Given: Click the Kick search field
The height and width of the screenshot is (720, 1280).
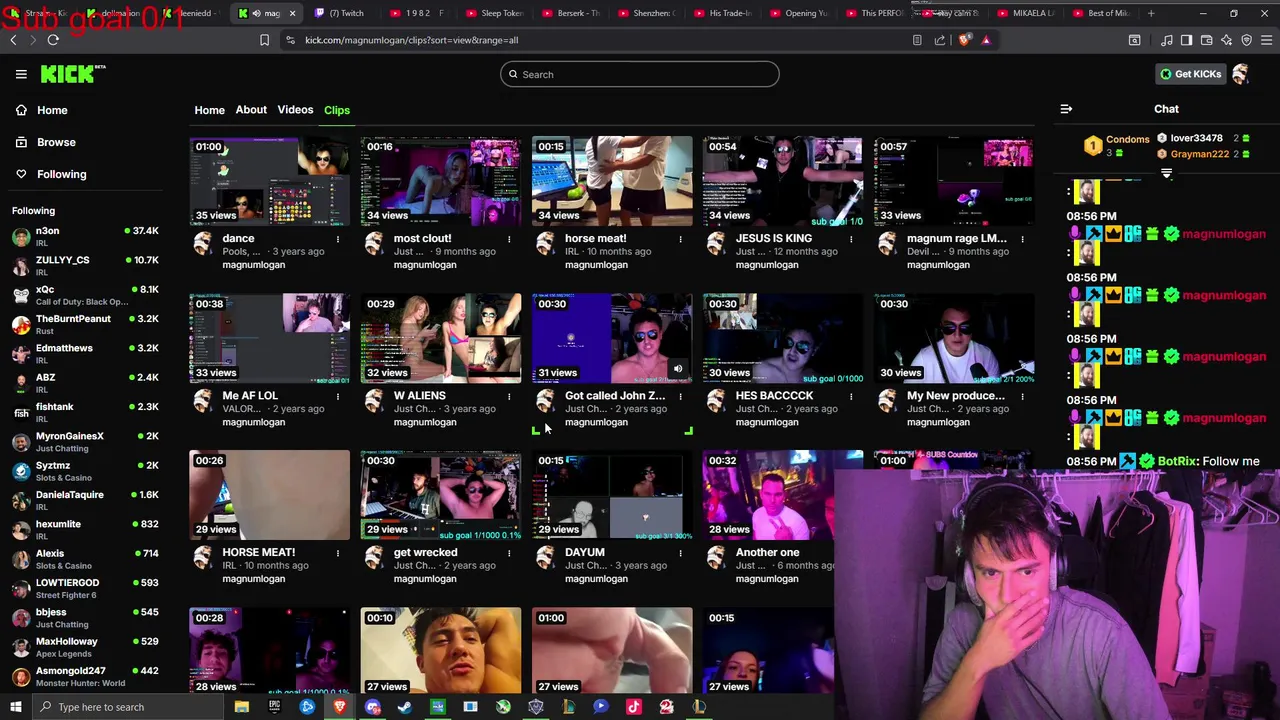Looking at the screenshot, I should pos(640,74).
